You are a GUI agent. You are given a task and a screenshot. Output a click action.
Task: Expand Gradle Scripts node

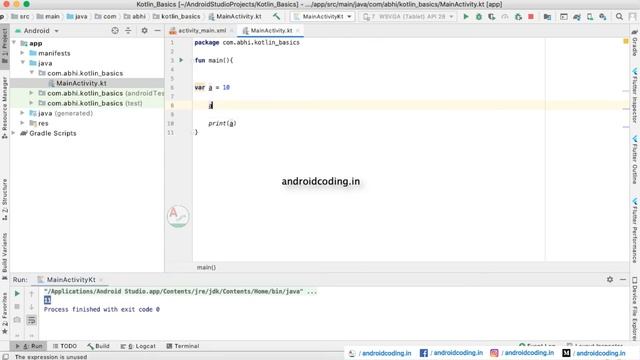[x=14, y=133]
